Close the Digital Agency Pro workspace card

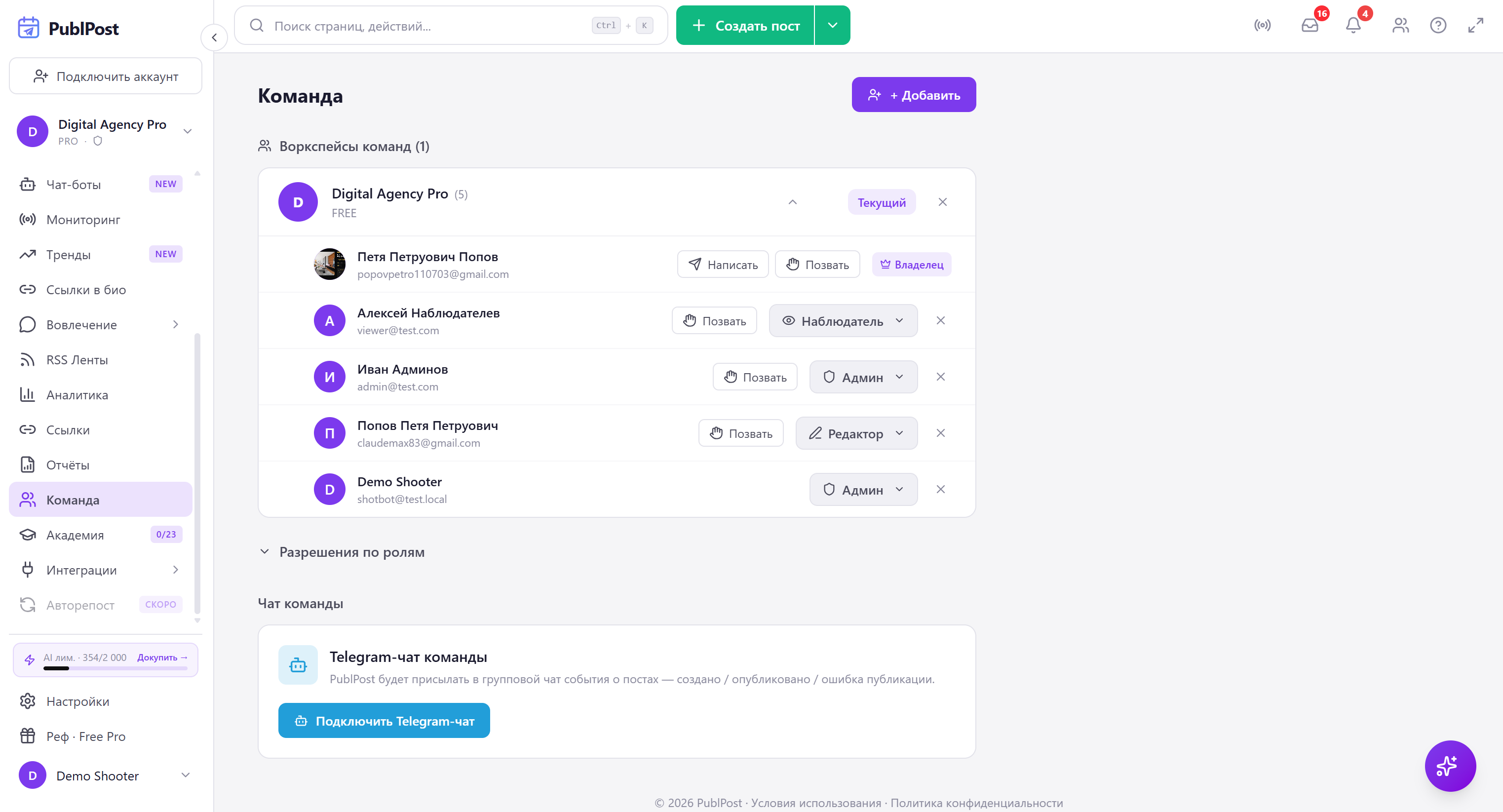[x=942, y=202]
